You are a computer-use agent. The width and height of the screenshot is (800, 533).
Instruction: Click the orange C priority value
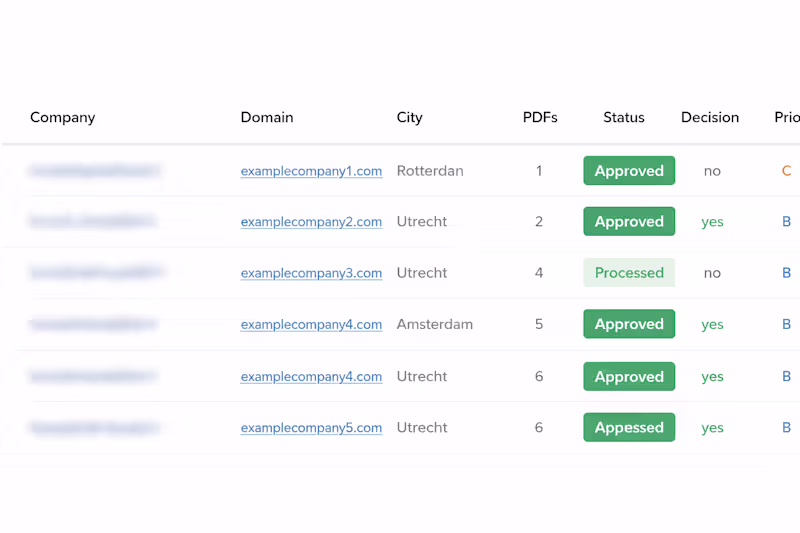pos(787,171)
